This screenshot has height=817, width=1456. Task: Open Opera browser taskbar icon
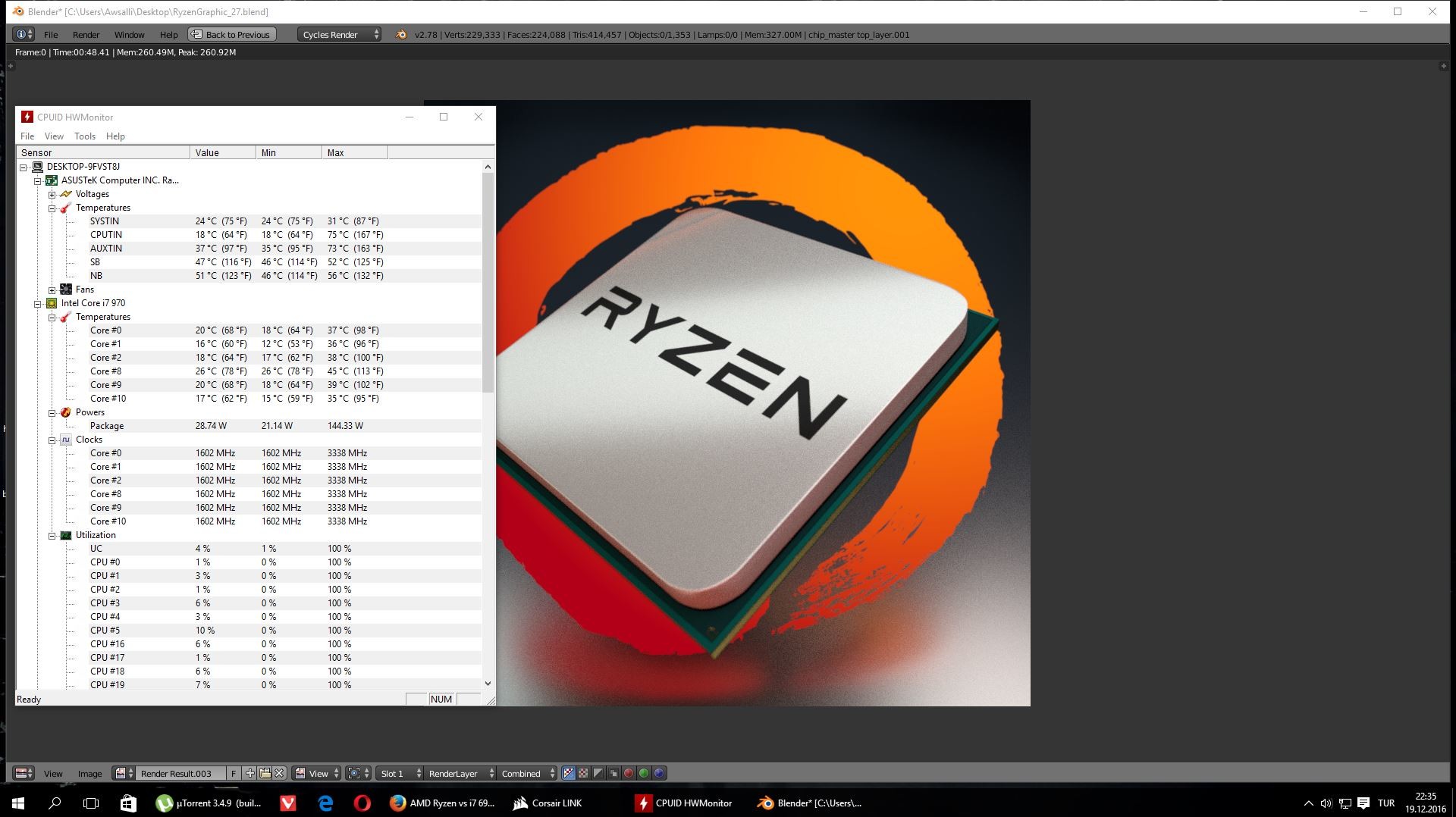click(x=362, y=803)
